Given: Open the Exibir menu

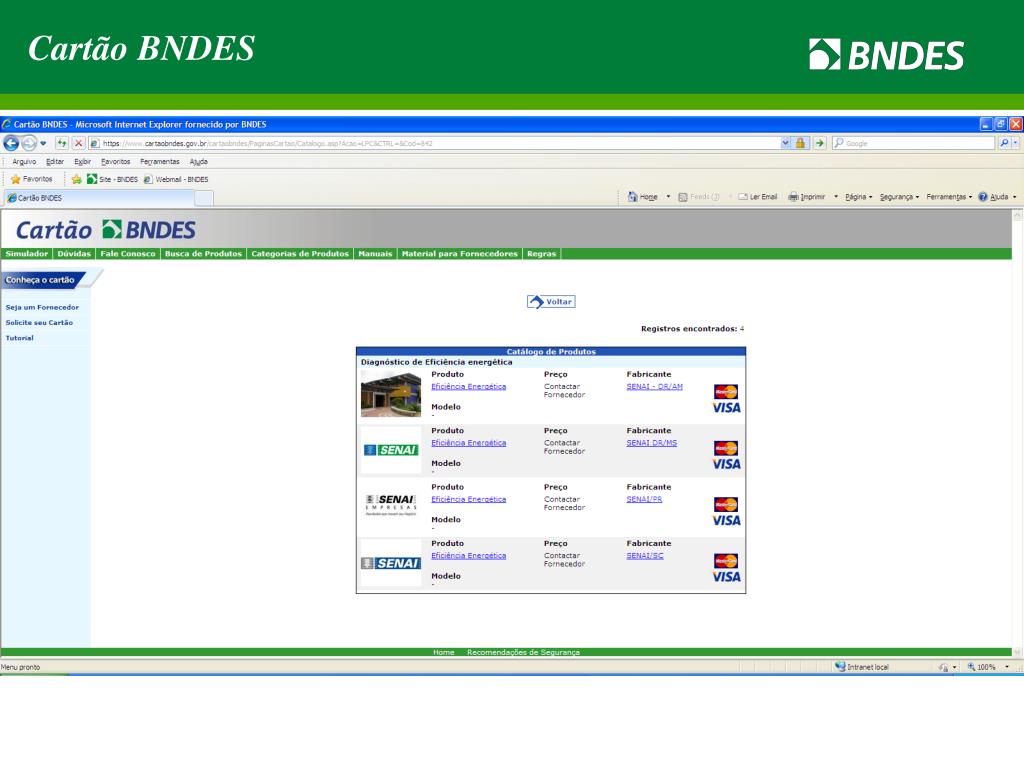Looking at the screenshot, I should (x=82, y=161).
